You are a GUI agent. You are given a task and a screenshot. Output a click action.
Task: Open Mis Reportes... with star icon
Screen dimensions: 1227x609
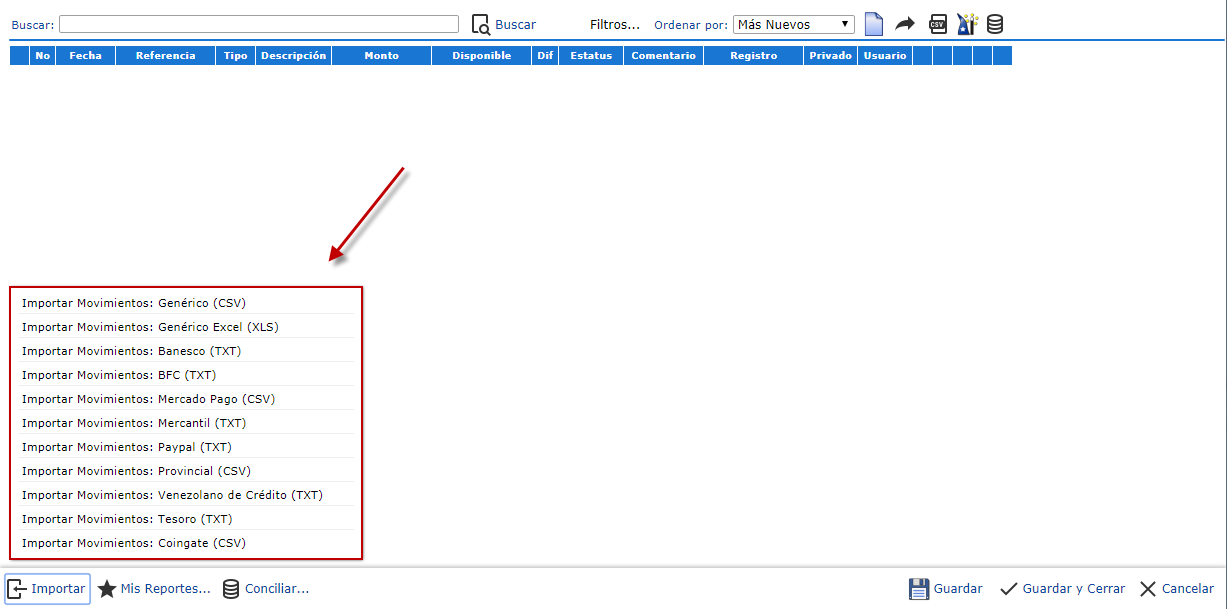point(154,589)
